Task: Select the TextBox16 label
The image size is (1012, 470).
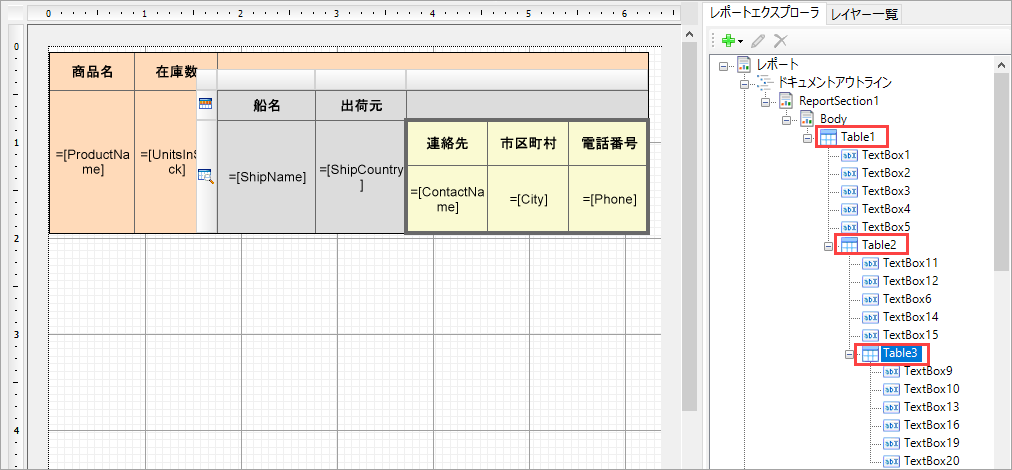Action: (931, 425)
